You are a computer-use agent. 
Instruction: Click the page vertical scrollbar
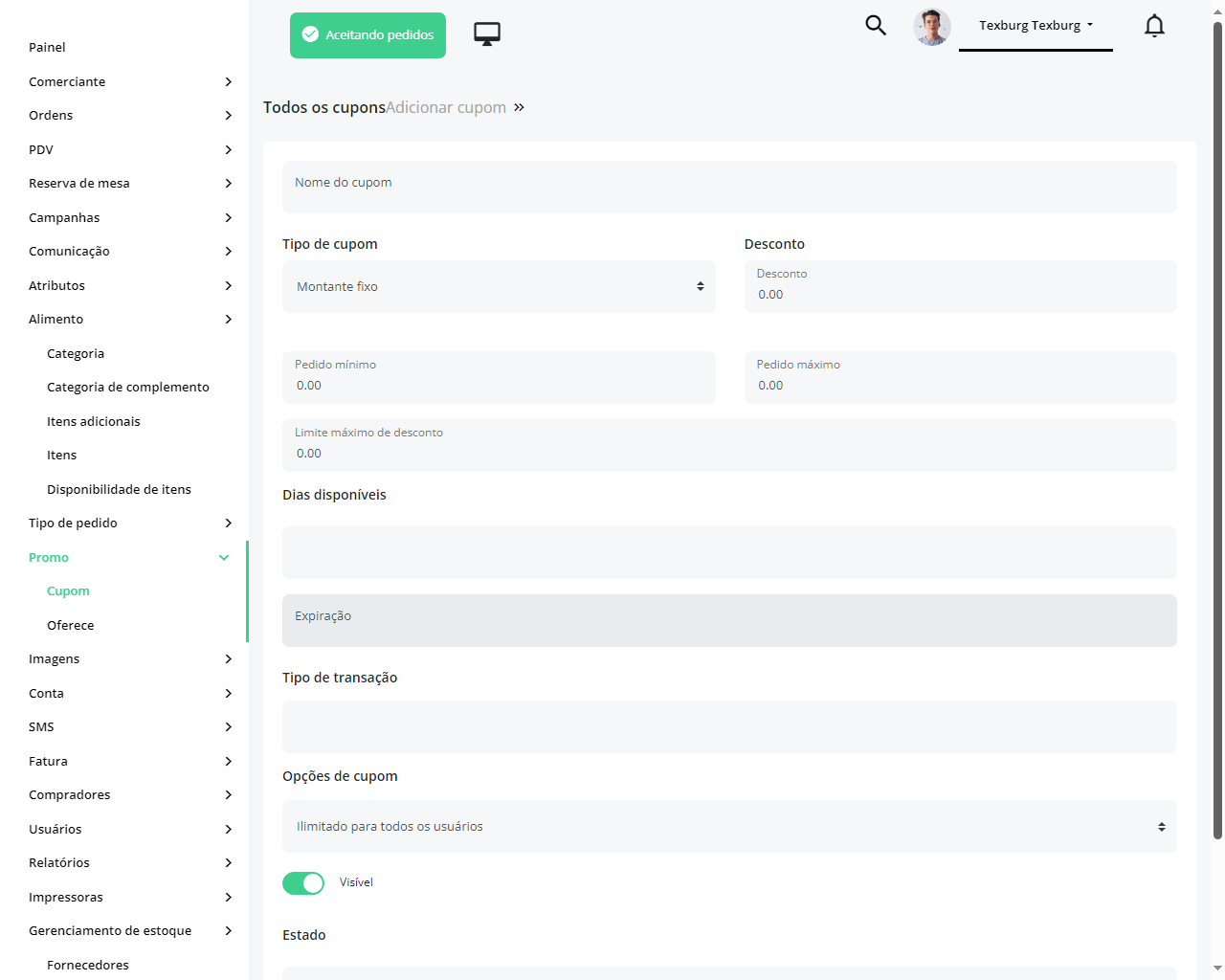1217,431
